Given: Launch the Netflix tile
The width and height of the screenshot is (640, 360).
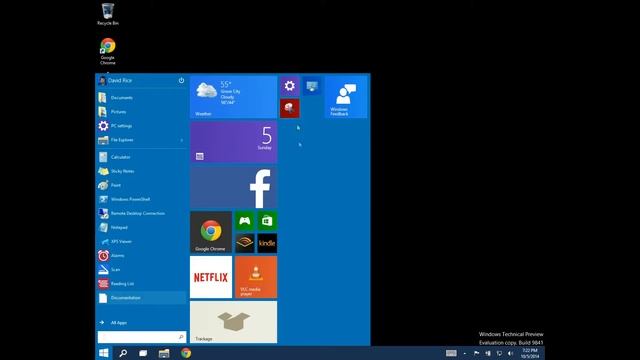Looking at the screenshot, I should (211, 277).
